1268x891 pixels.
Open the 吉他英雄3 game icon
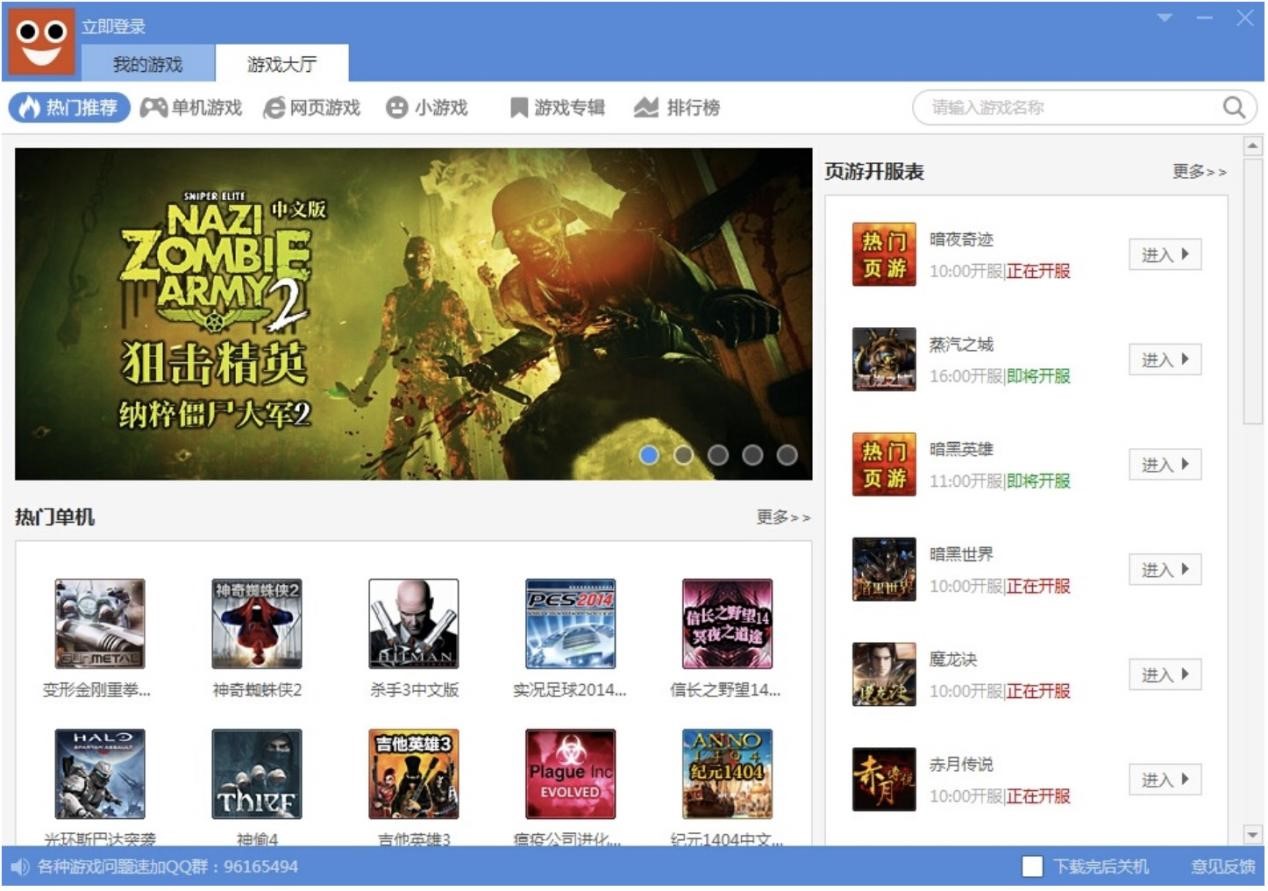click(x=414, y=774)
